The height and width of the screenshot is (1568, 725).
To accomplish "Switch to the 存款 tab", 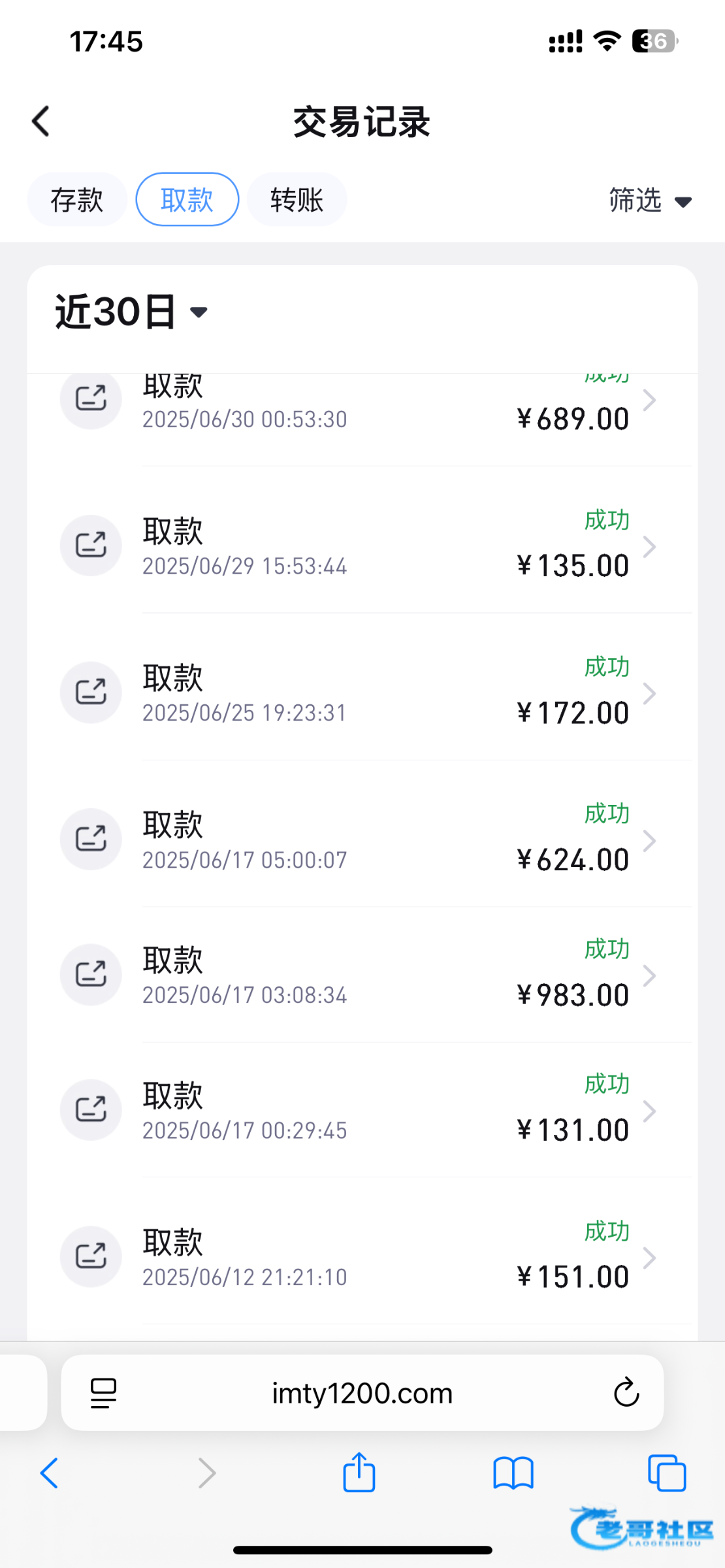I will [x=76, y=200].
